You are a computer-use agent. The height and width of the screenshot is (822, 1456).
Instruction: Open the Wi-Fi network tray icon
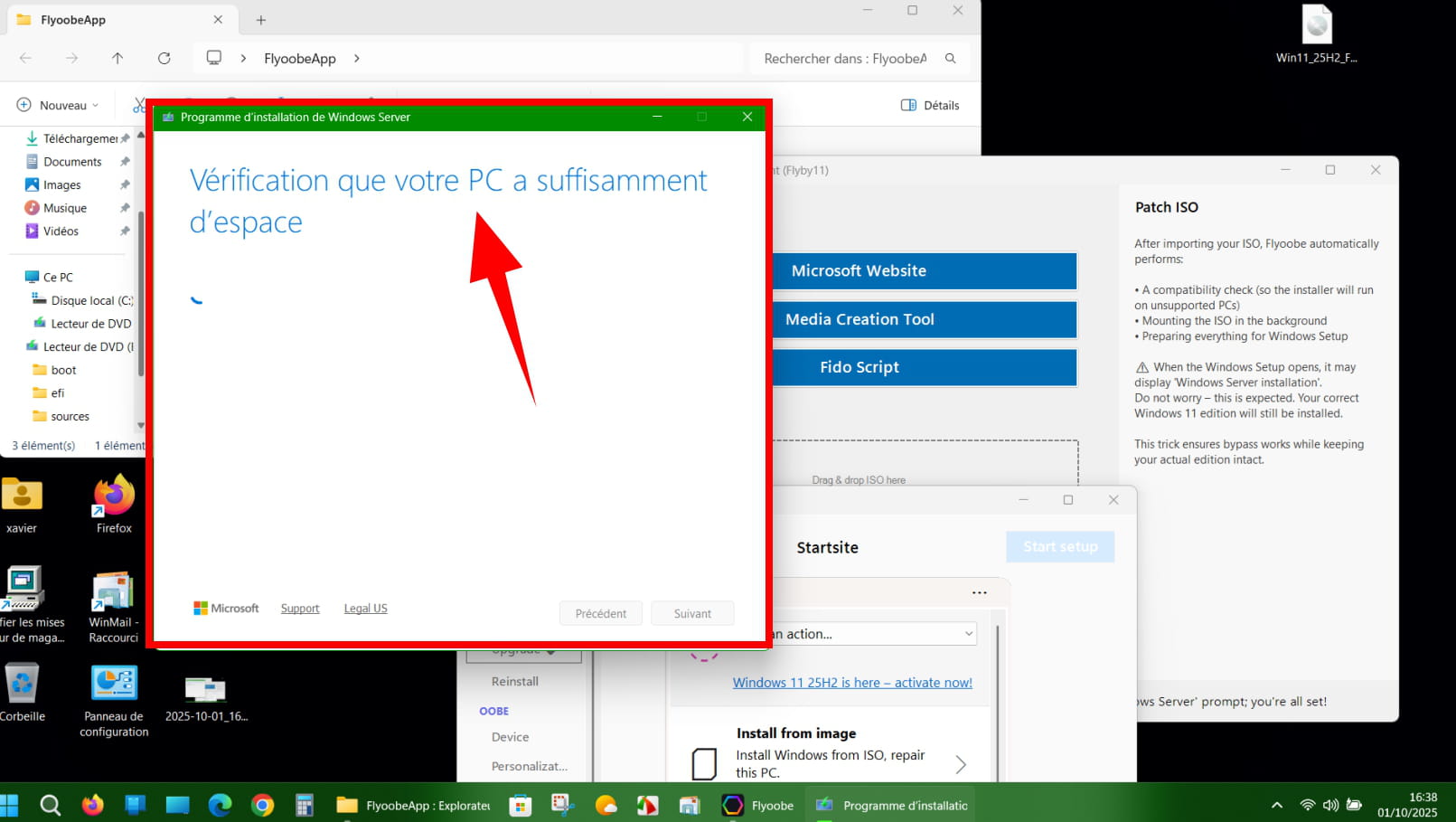[1307, 805]
